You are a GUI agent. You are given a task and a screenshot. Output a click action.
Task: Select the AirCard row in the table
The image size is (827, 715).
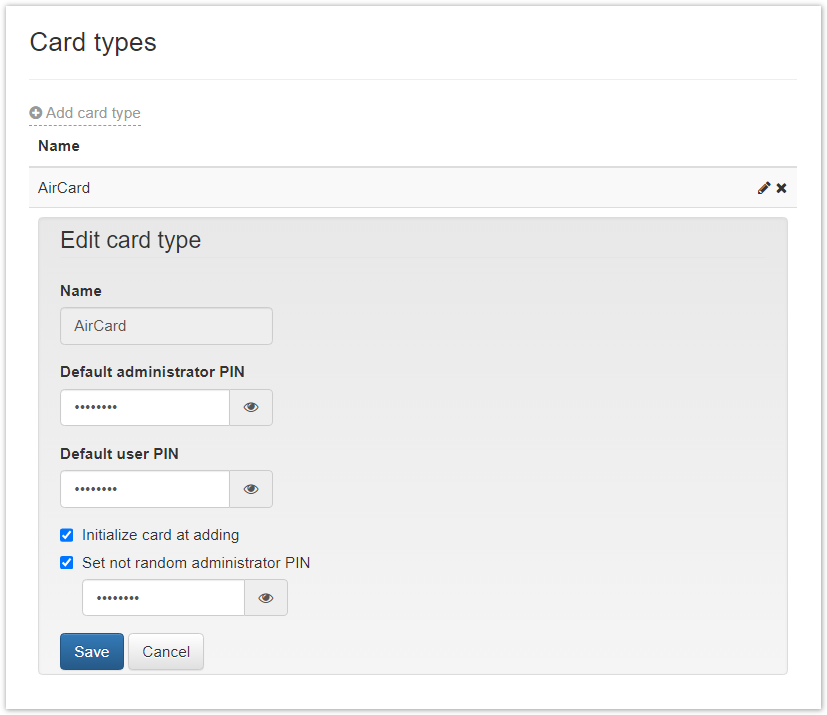[413, 188]
